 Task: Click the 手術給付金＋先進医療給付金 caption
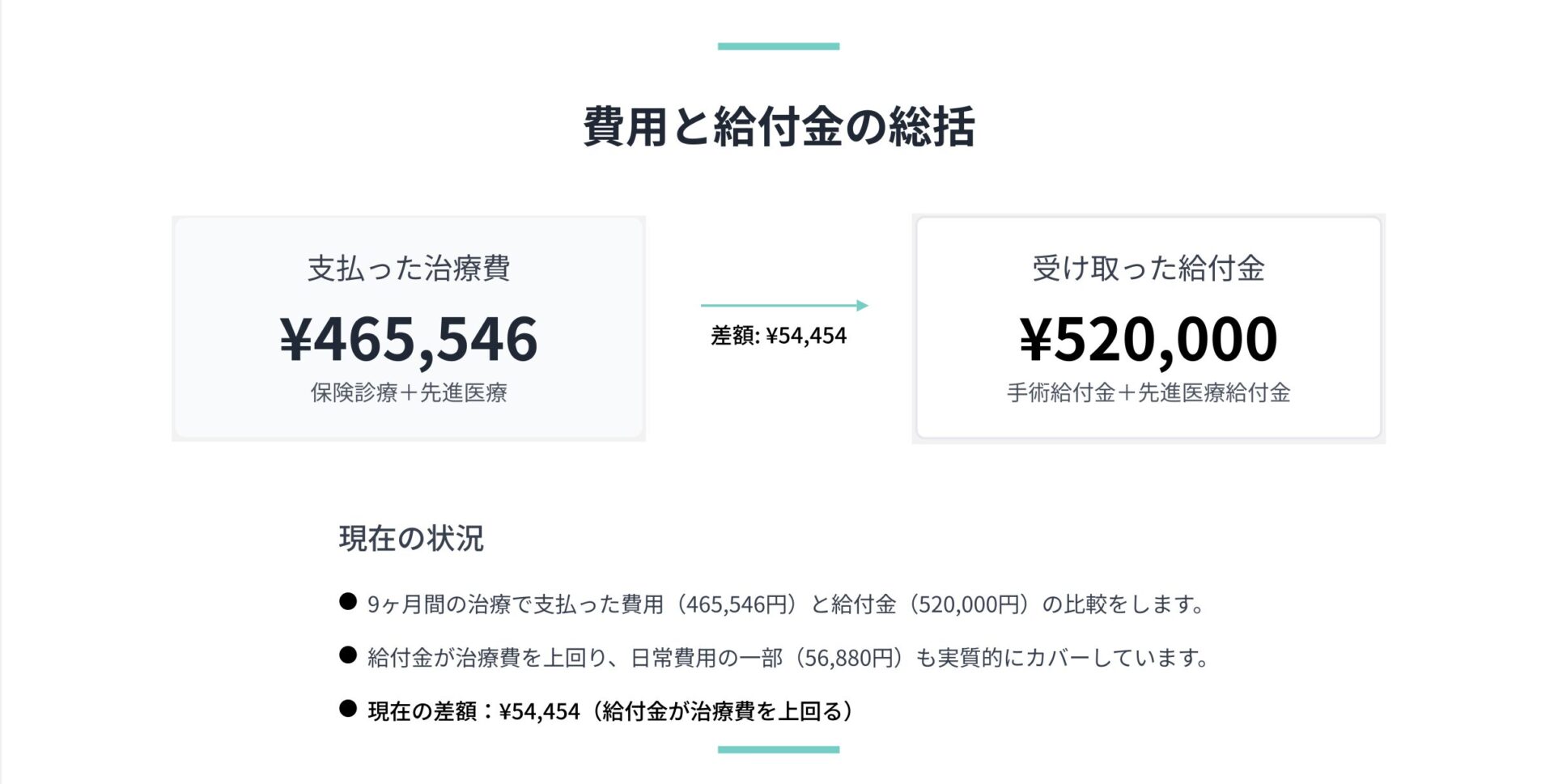click(1148, 393)
